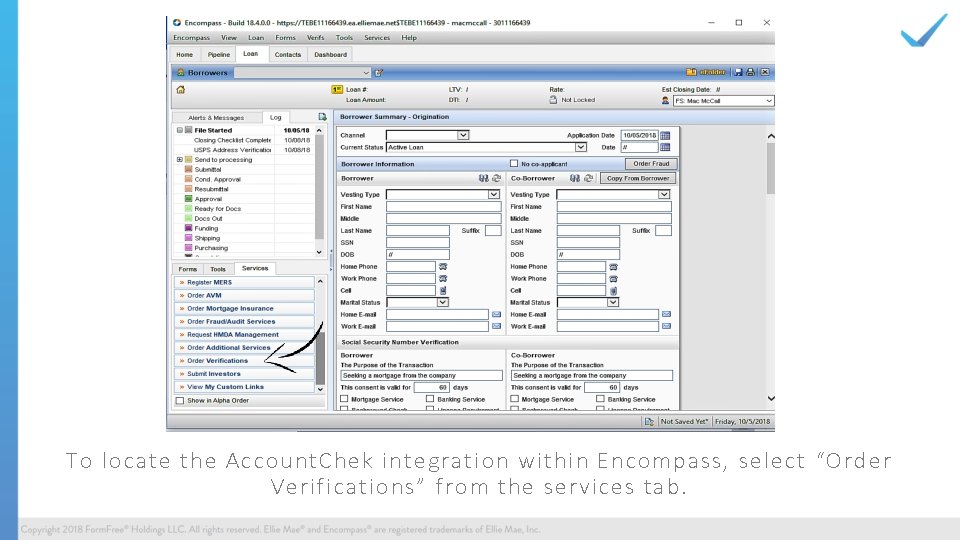This screenshot has width=960, height=540.
Task: Click the Not Locked padlock icon
Action: coord(553,100)
